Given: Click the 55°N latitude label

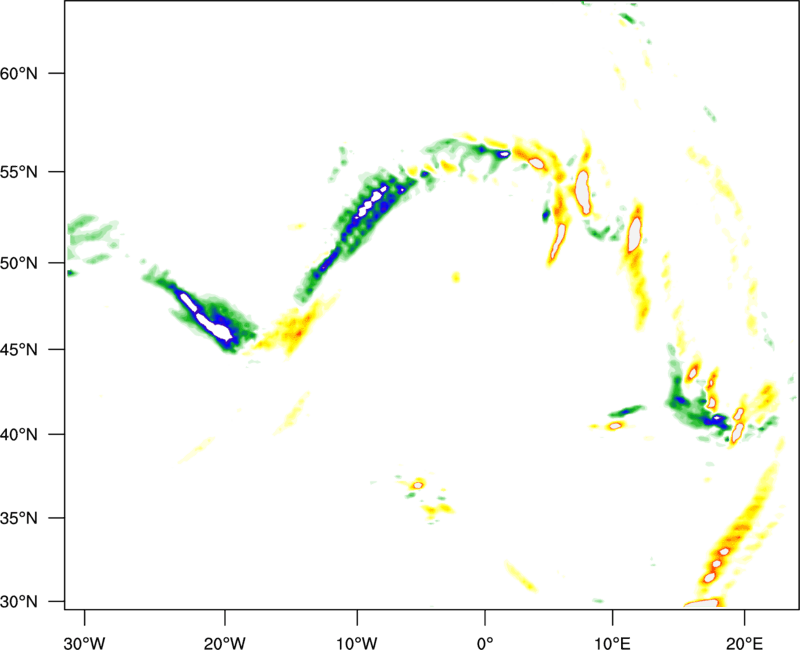Looking at the screenshot, I should coord(19,172).
